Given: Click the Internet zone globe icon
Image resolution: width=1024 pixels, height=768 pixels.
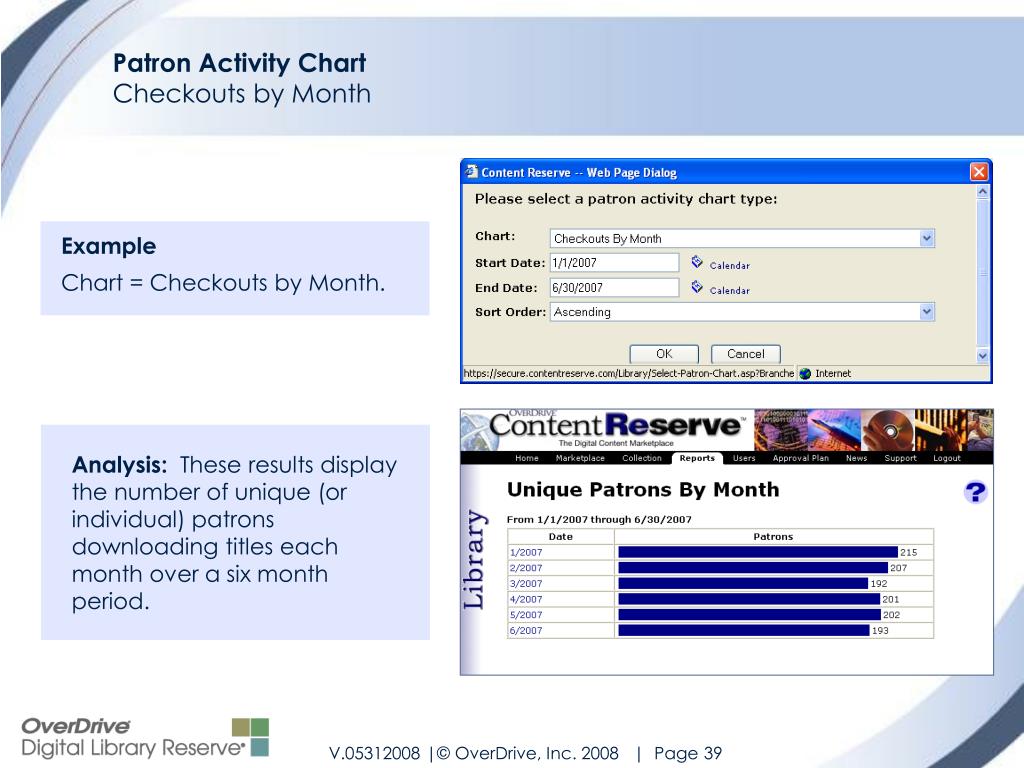Looking at the screenshot, I should point(805,374).
